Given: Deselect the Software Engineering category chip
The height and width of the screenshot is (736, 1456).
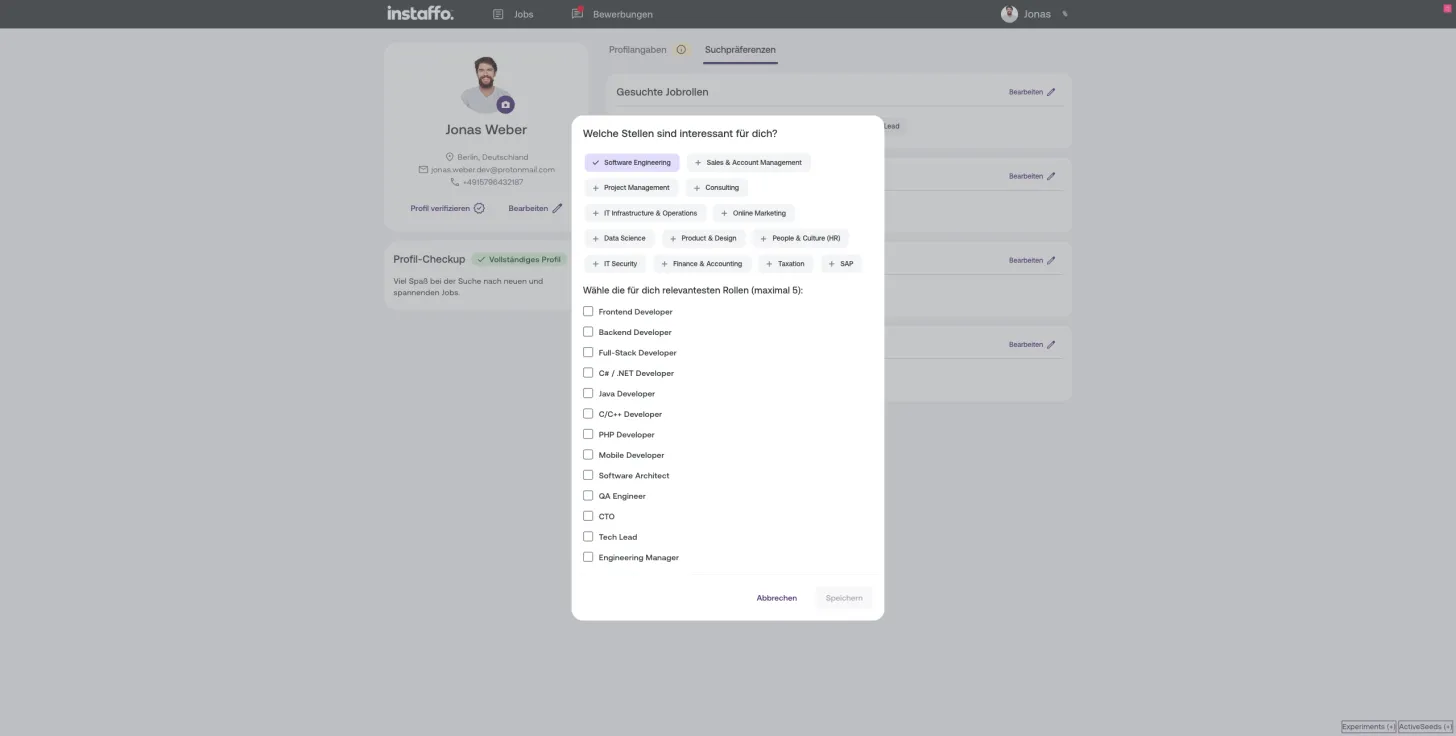Looking at the screenshot, I should click(x=632, y=162).
